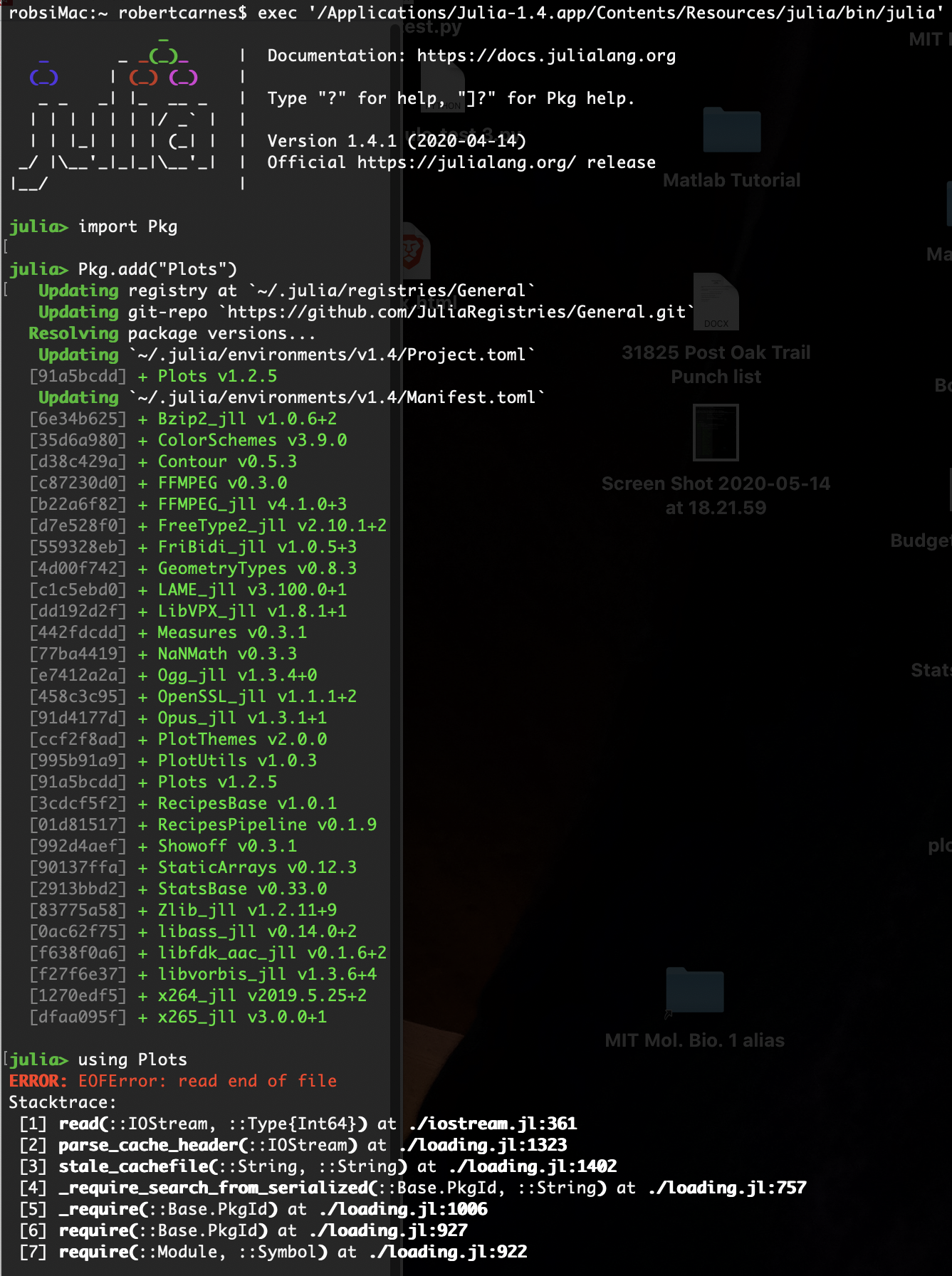Click the red 'ERROR:' label
The image size is (952, 1276).
click(x=38, y=1081)
